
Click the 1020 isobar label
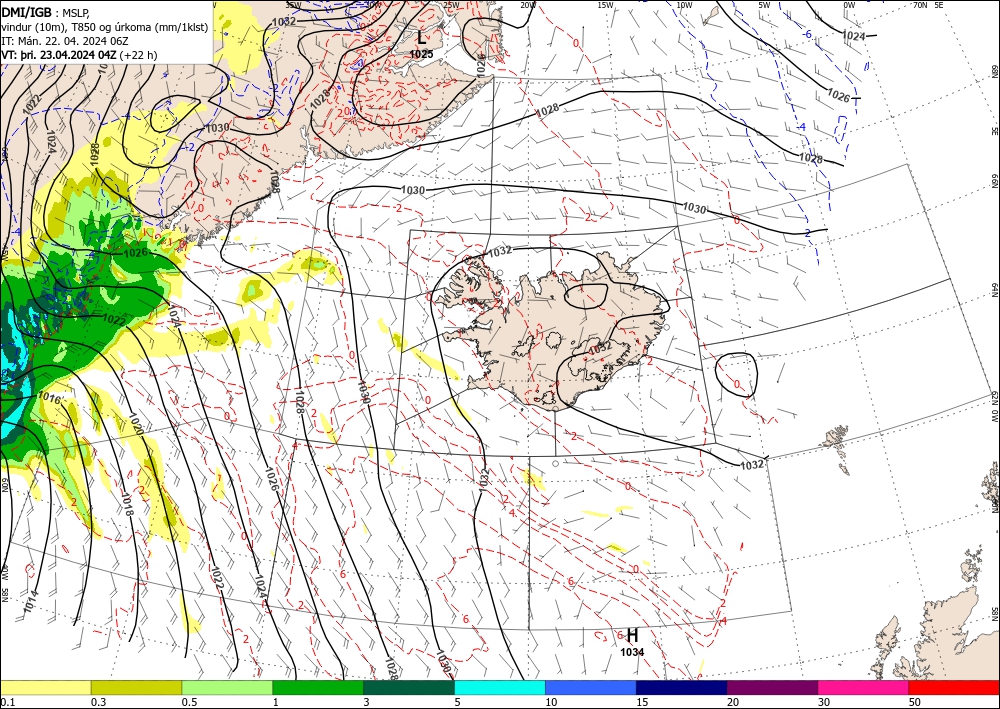(135, 423)
